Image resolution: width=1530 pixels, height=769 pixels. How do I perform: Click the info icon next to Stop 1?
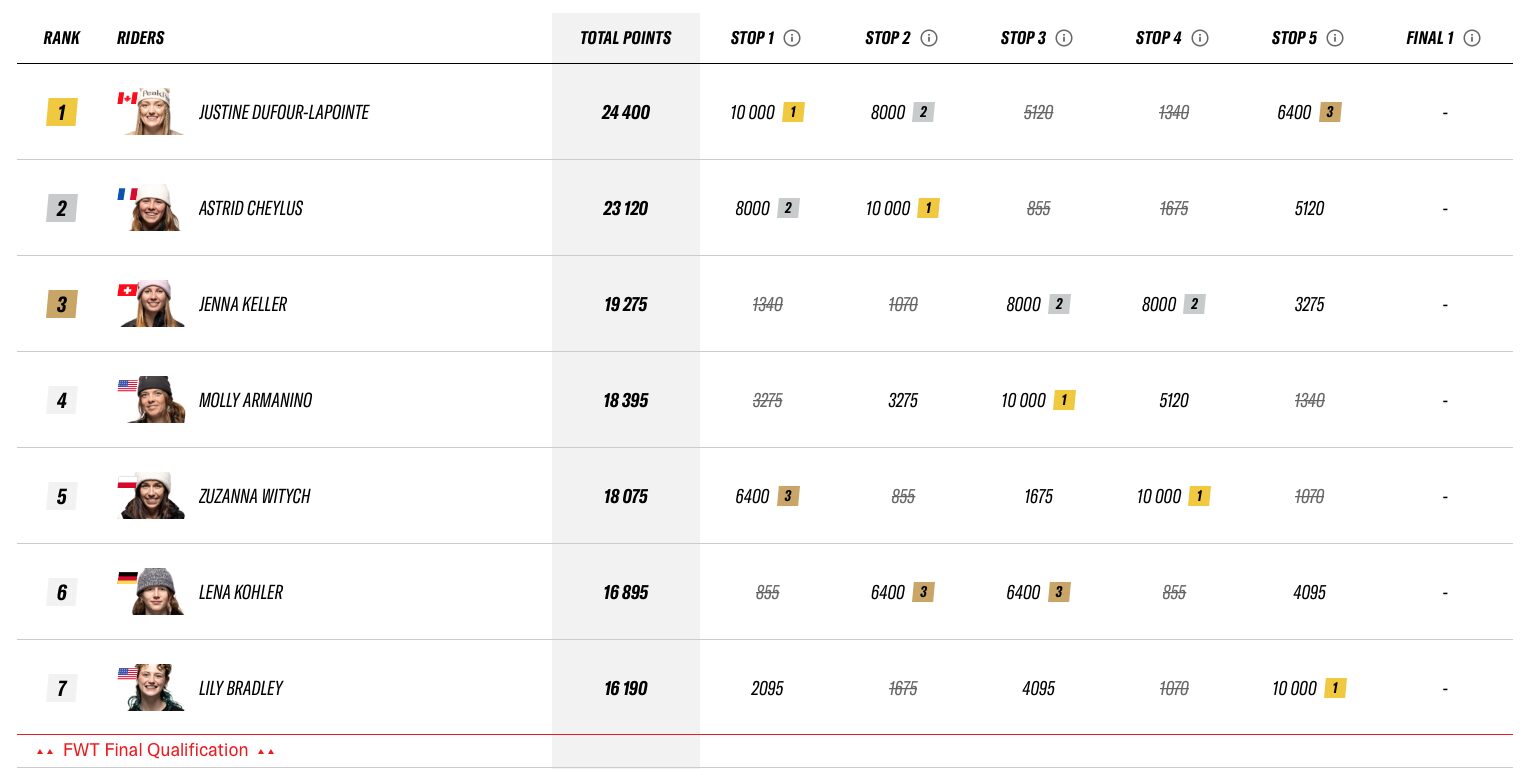792,38
